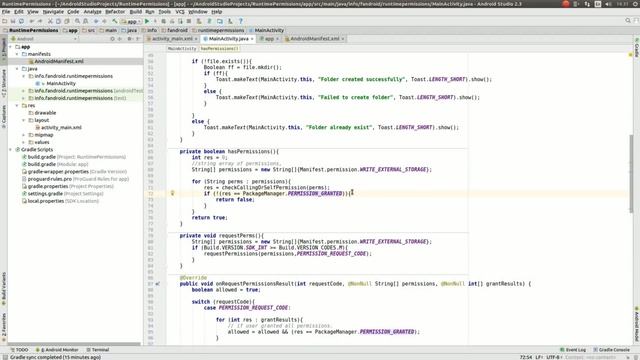Open the File menu
The width and height of the screenshot is (640, 360).
tap(6, 12)
